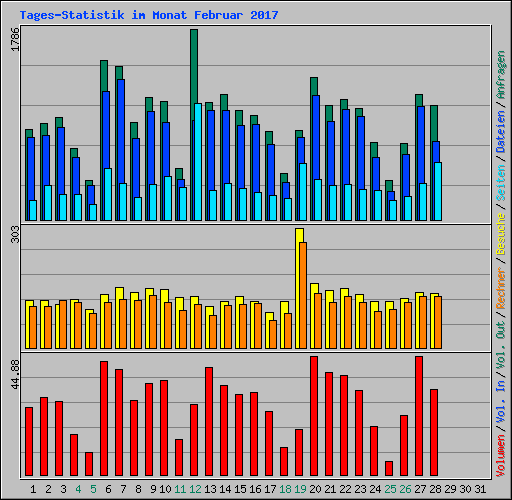Click the 'Anfragen' legend label

(x=500, y=75)
